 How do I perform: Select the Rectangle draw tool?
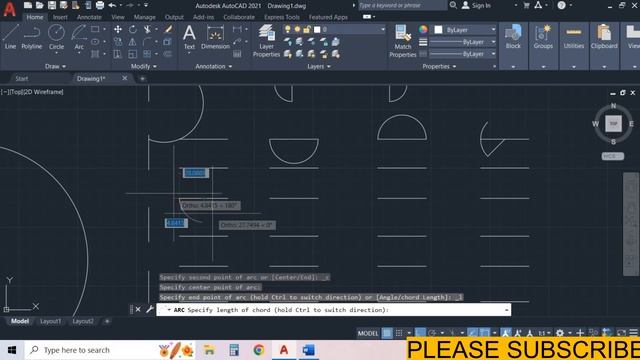(x=95, y=29)
